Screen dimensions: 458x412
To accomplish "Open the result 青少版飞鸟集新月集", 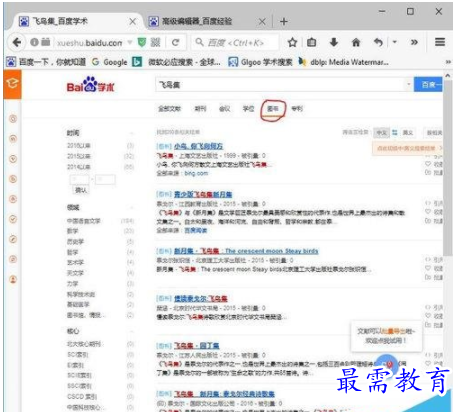I will (x=203, y=194).
